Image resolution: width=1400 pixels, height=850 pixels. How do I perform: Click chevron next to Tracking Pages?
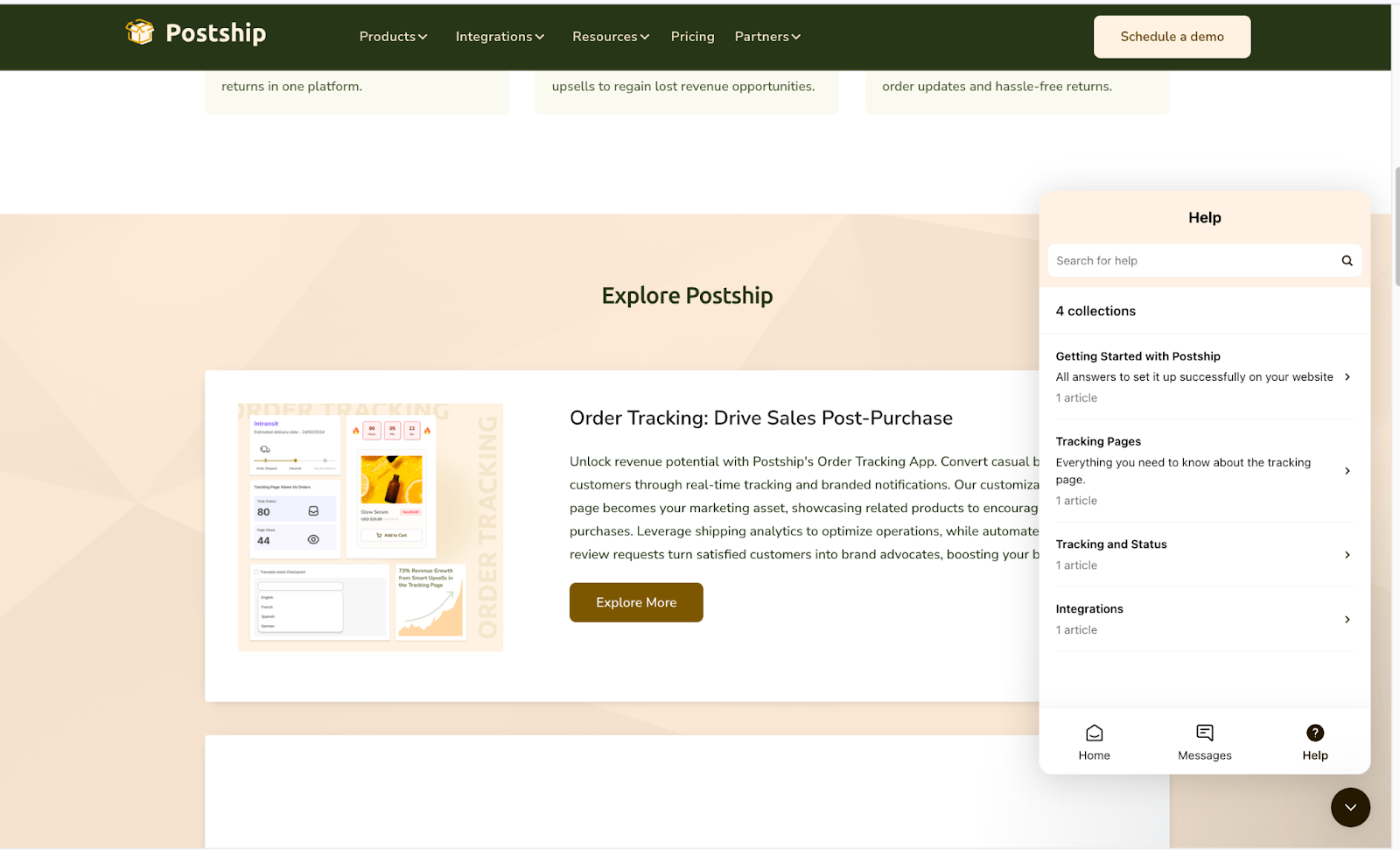tap(1347, 471)
